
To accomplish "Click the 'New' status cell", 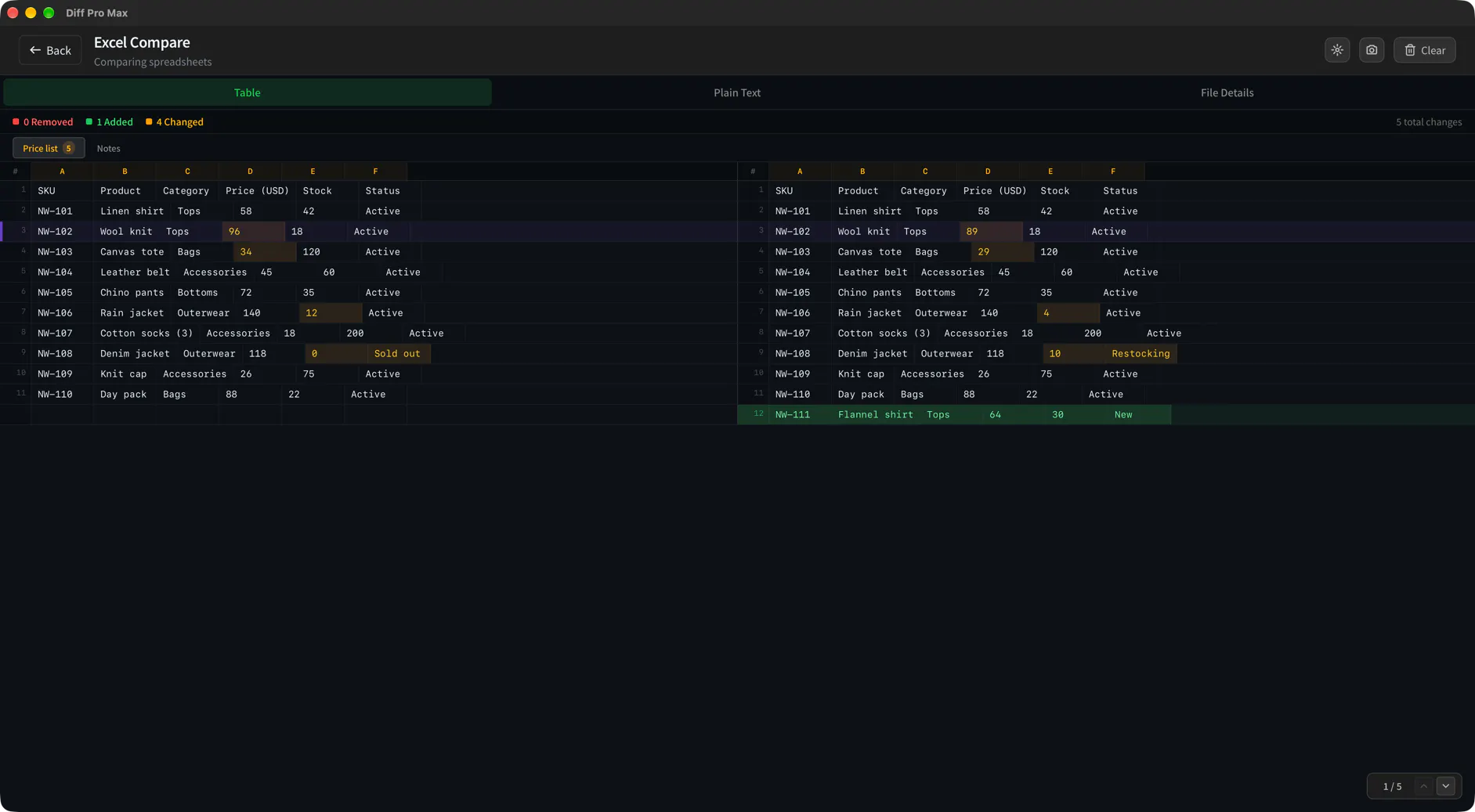I will point(1140,415).
